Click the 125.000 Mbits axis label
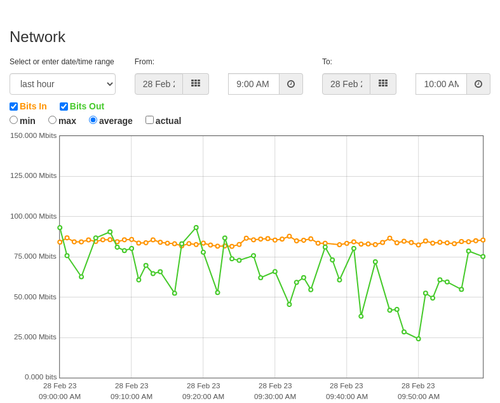The height and width of the screenshot is (403, 500). pos(33,176)
